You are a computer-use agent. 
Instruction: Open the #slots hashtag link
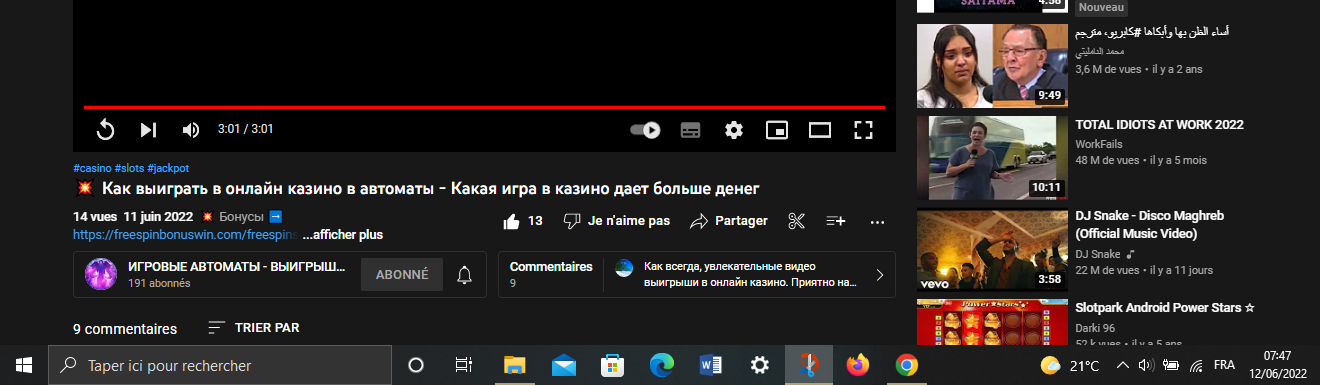click(129, 168)
